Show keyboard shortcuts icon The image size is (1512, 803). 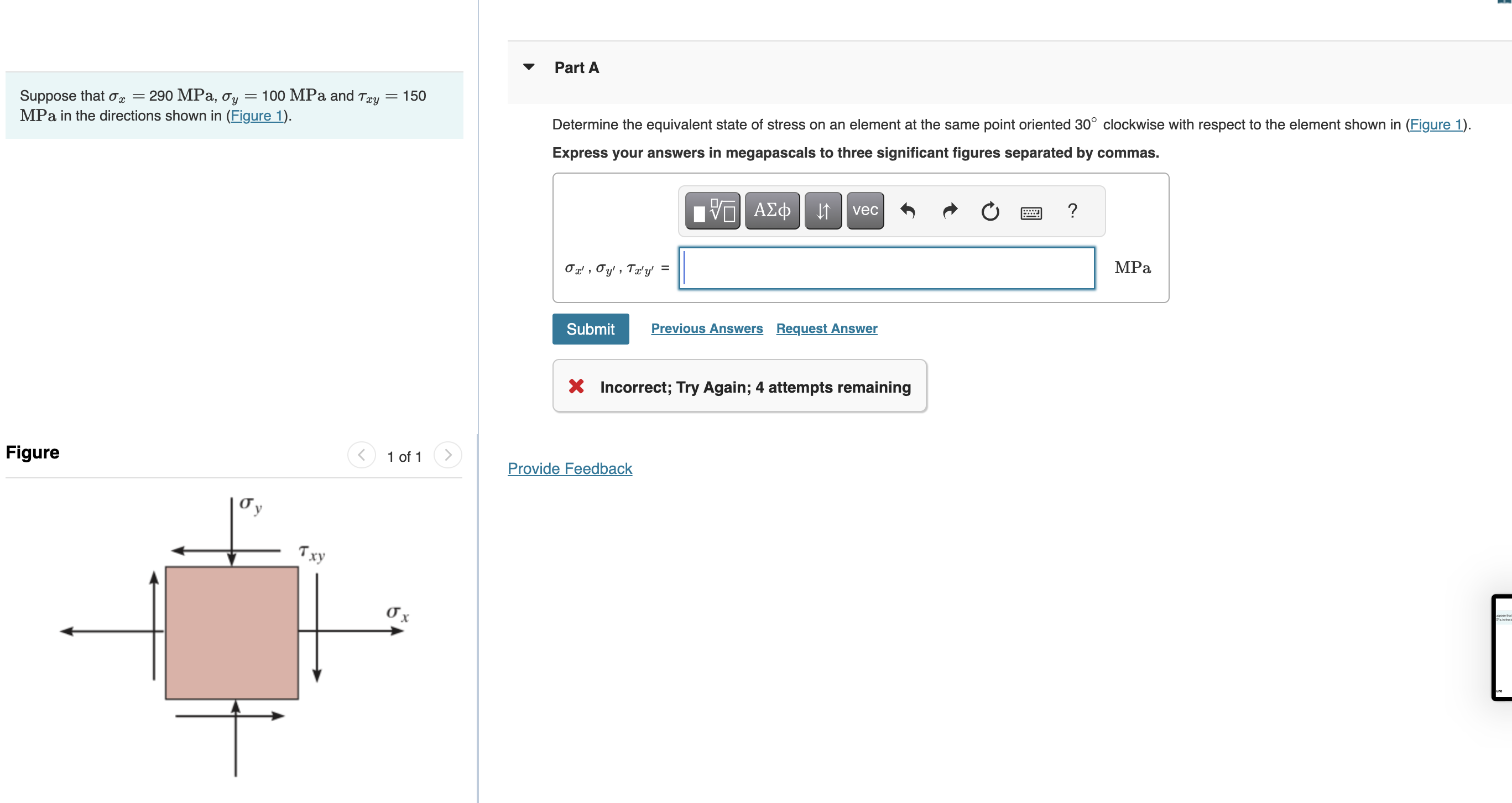click(1031, 212)
